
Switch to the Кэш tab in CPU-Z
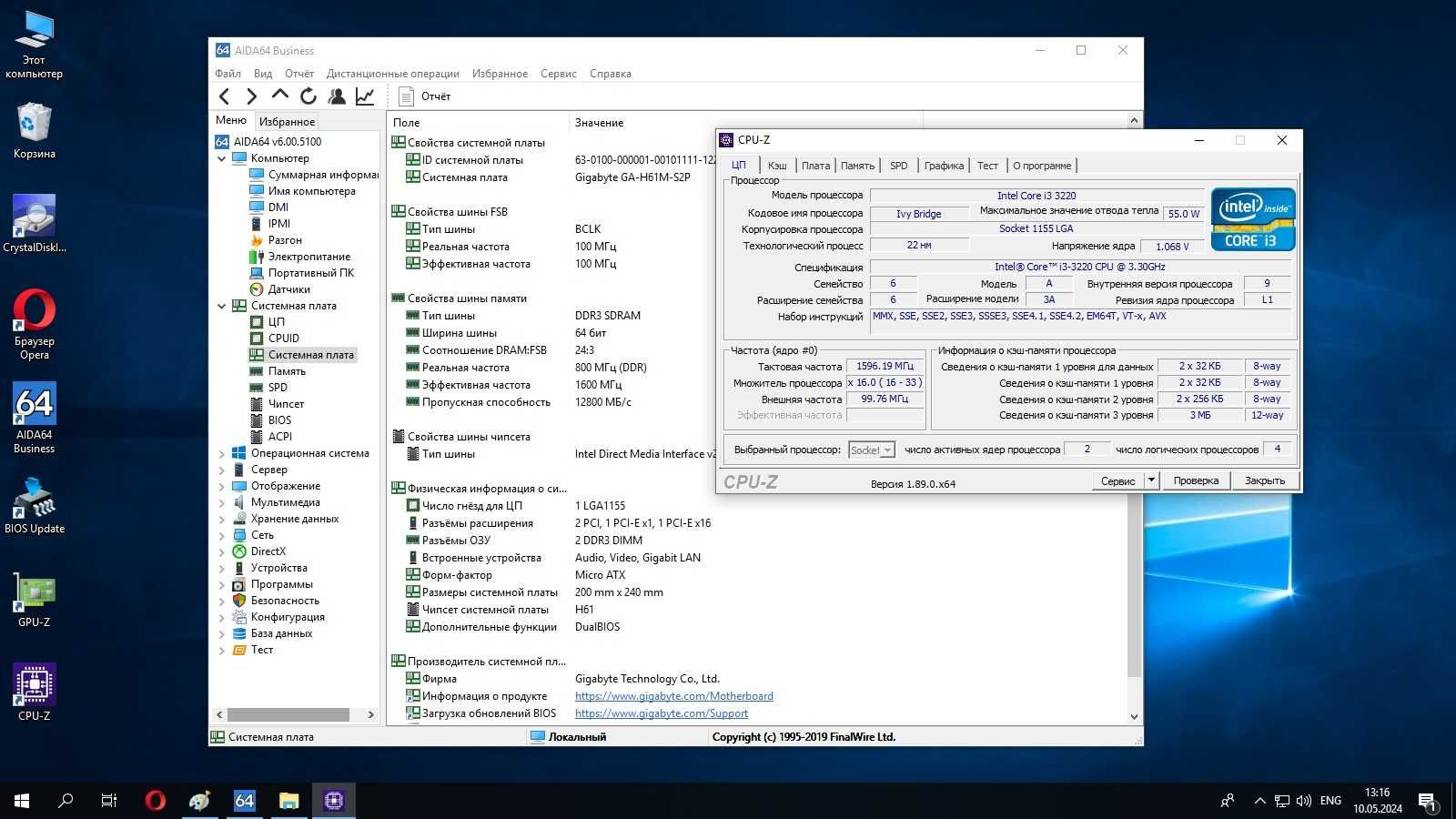click(776, 166)
